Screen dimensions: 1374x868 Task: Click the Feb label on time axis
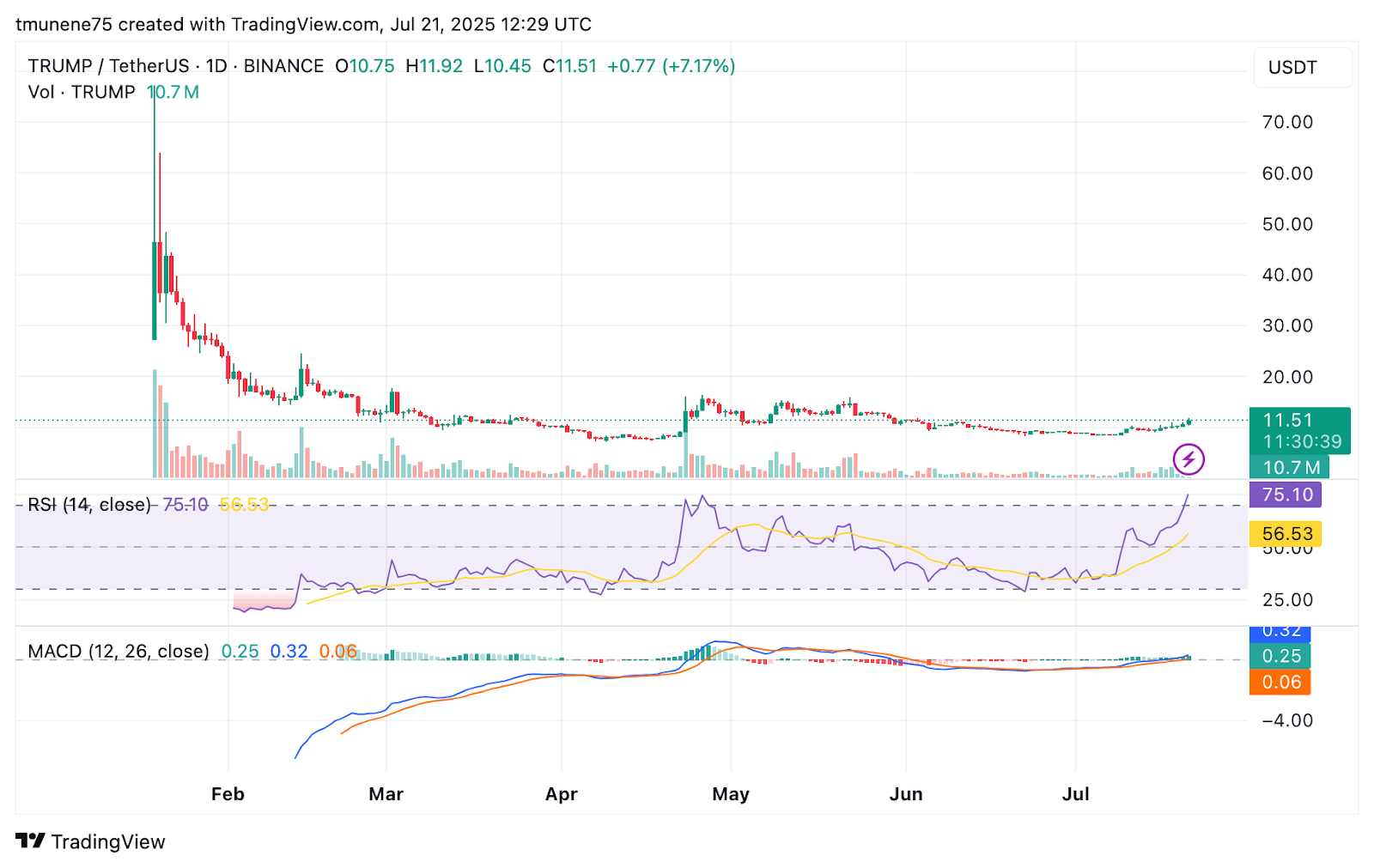pyautogui.click(x=228, y=794)
